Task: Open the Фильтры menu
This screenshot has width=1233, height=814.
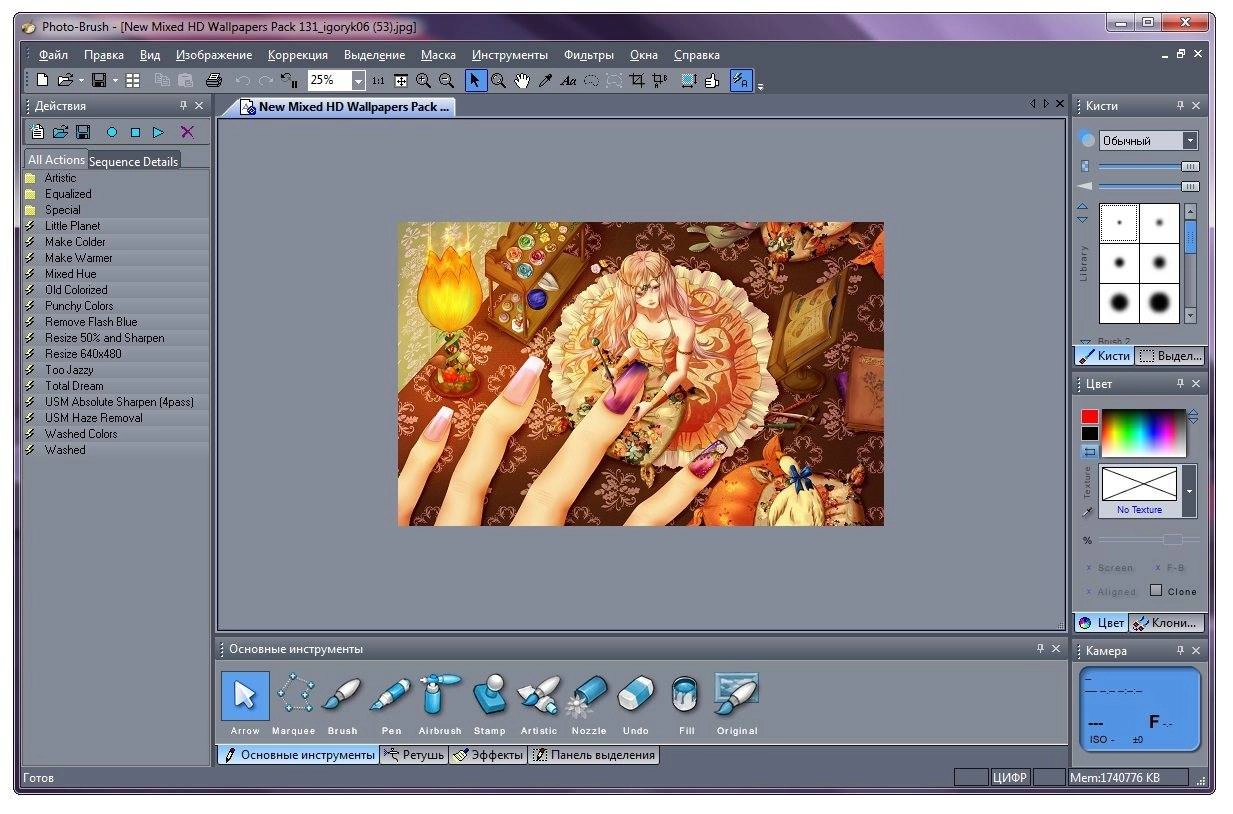Action: 589,55
